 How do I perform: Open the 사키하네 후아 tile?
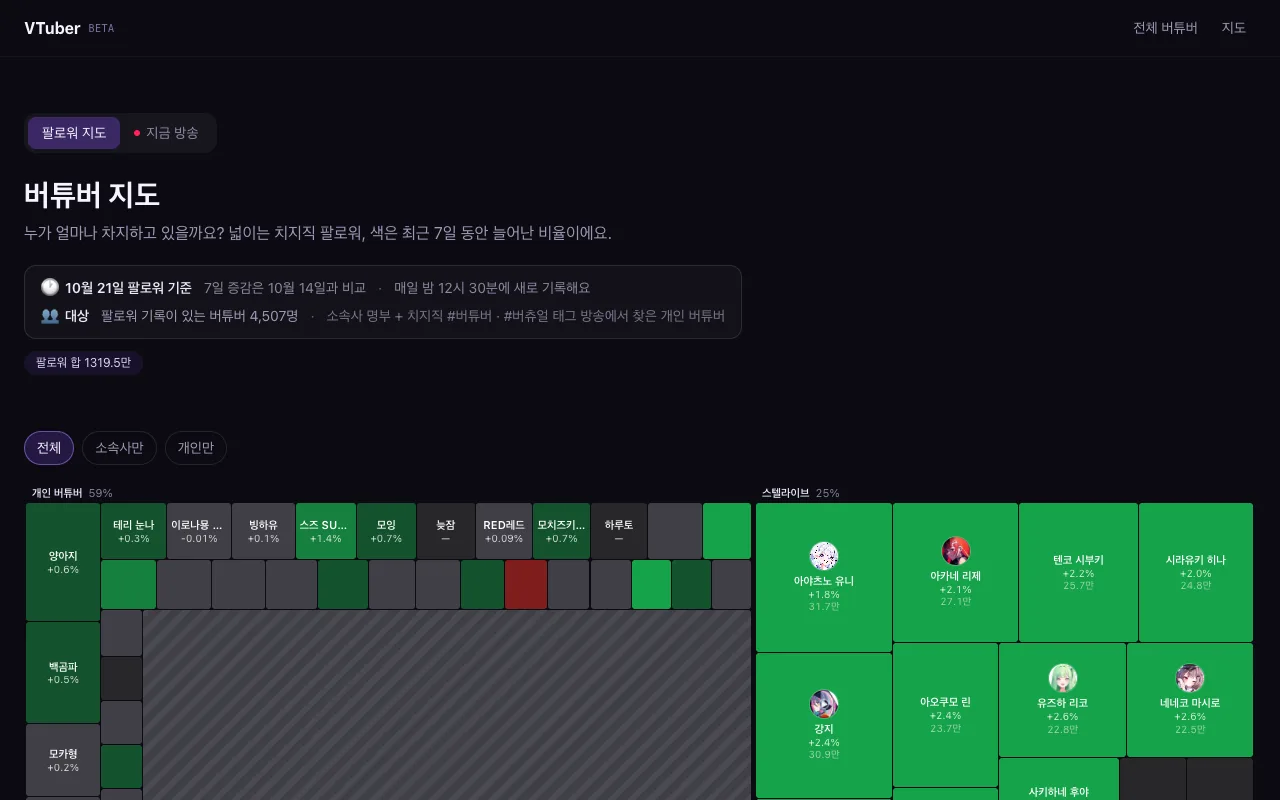(1059, 779)
